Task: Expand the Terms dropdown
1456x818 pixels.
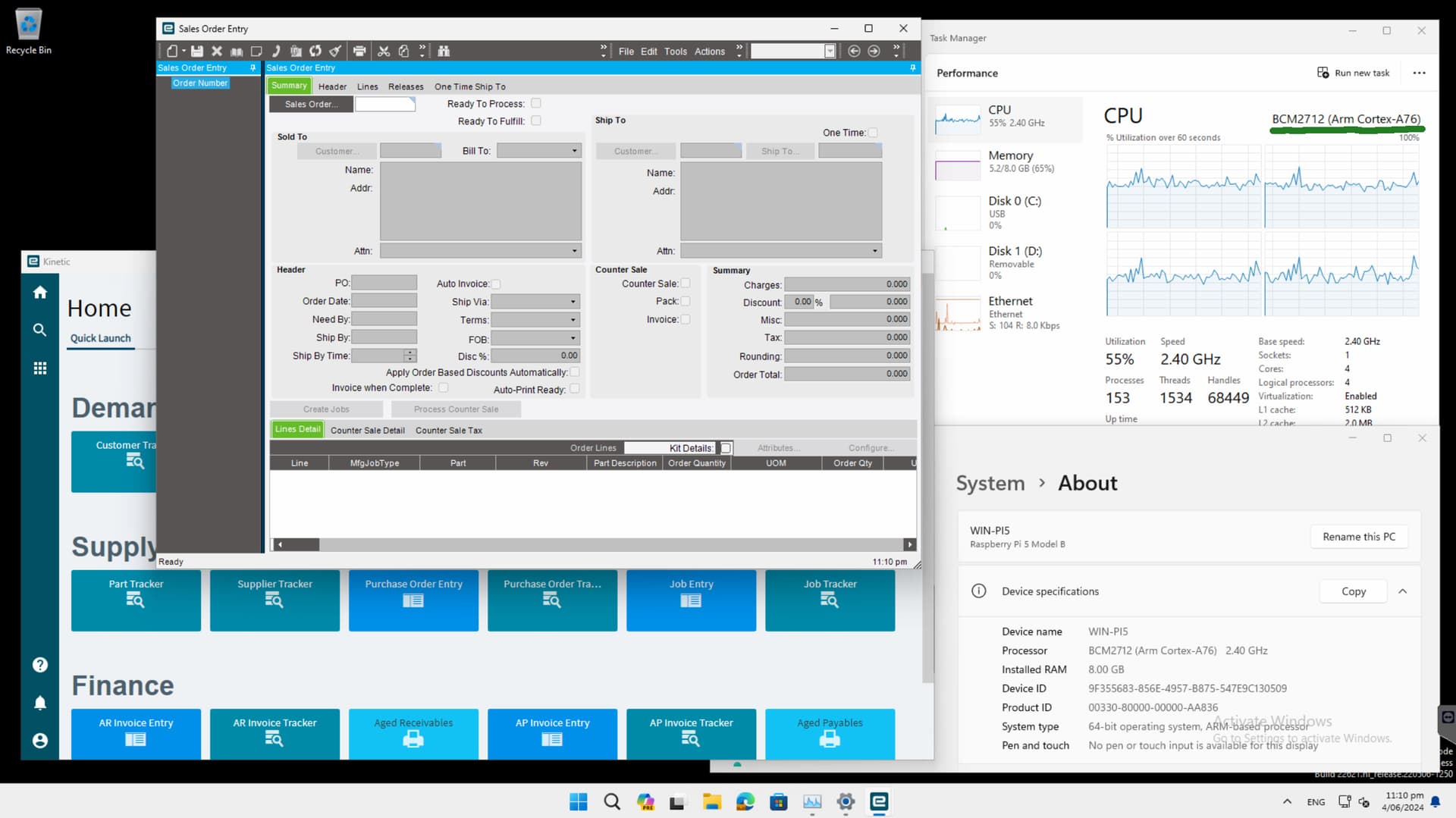Action: (573, 320)
